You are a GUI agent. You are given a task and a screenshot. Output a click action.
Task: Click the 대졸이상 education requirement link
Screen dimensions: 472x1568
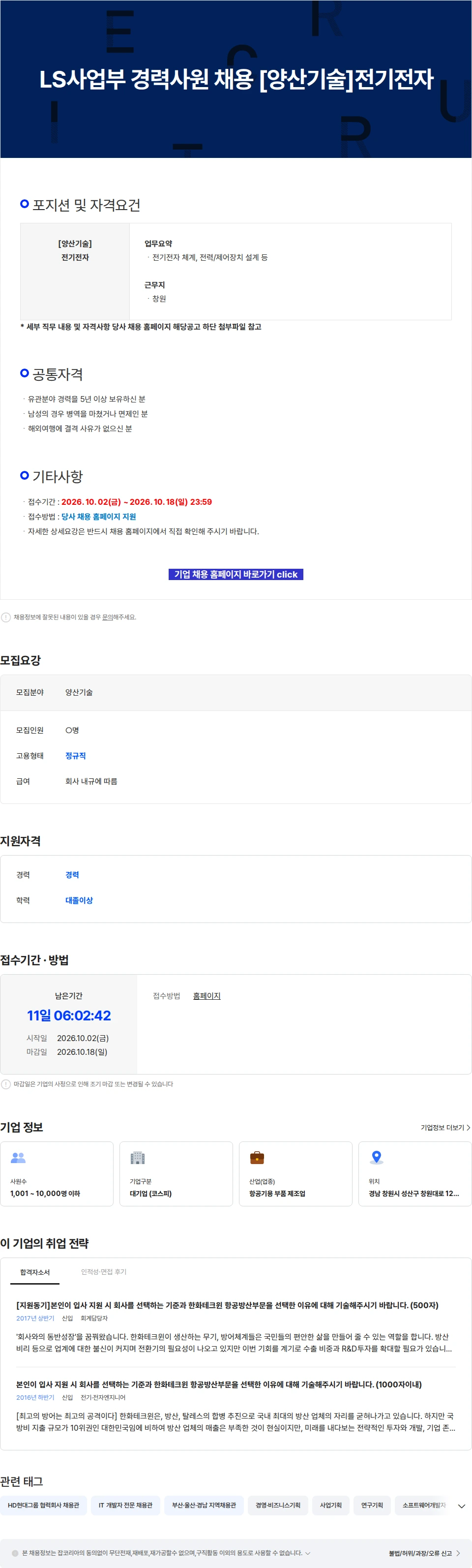point(79,900)
